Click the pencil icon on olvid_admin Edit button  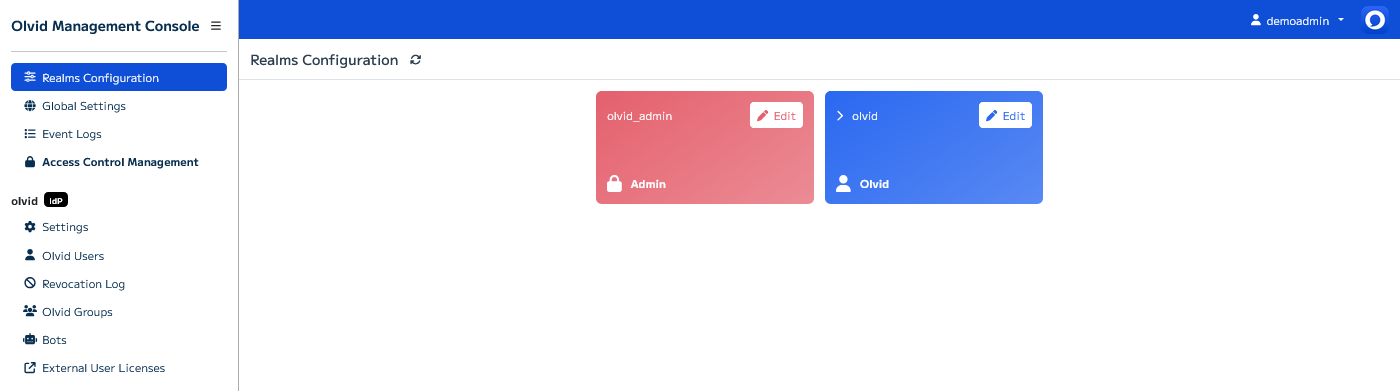763,116
